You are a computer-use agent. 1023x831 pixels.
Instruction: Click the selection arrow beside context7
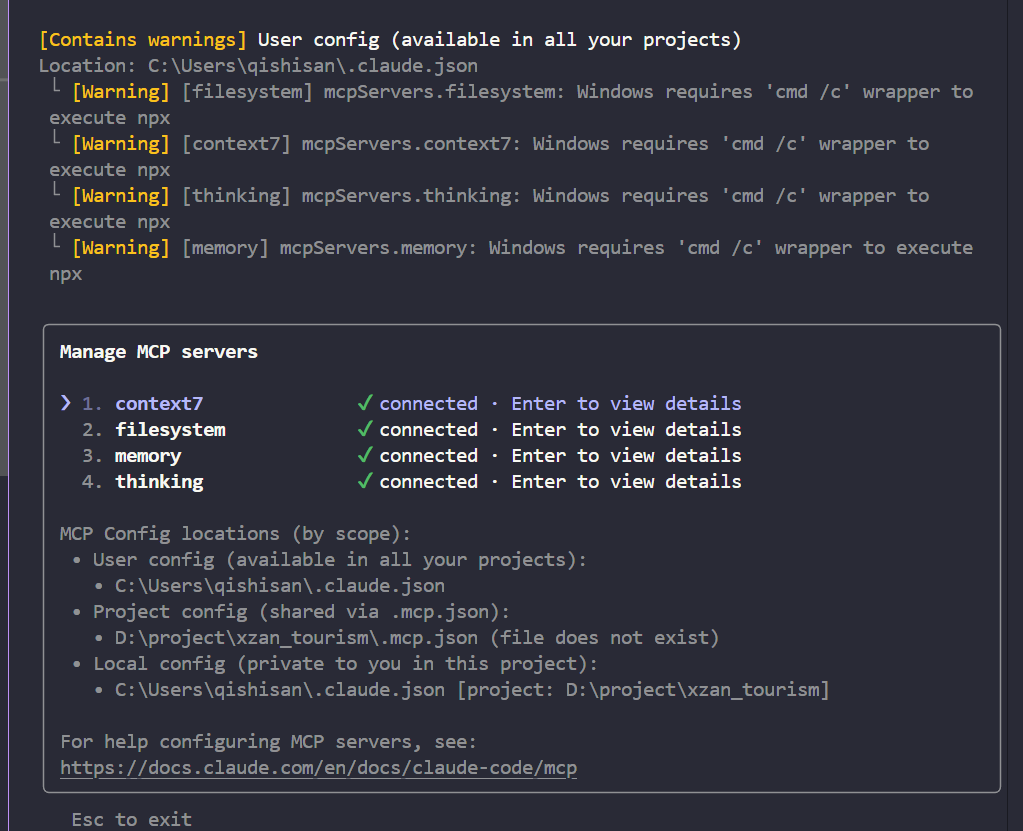[65, 403]
